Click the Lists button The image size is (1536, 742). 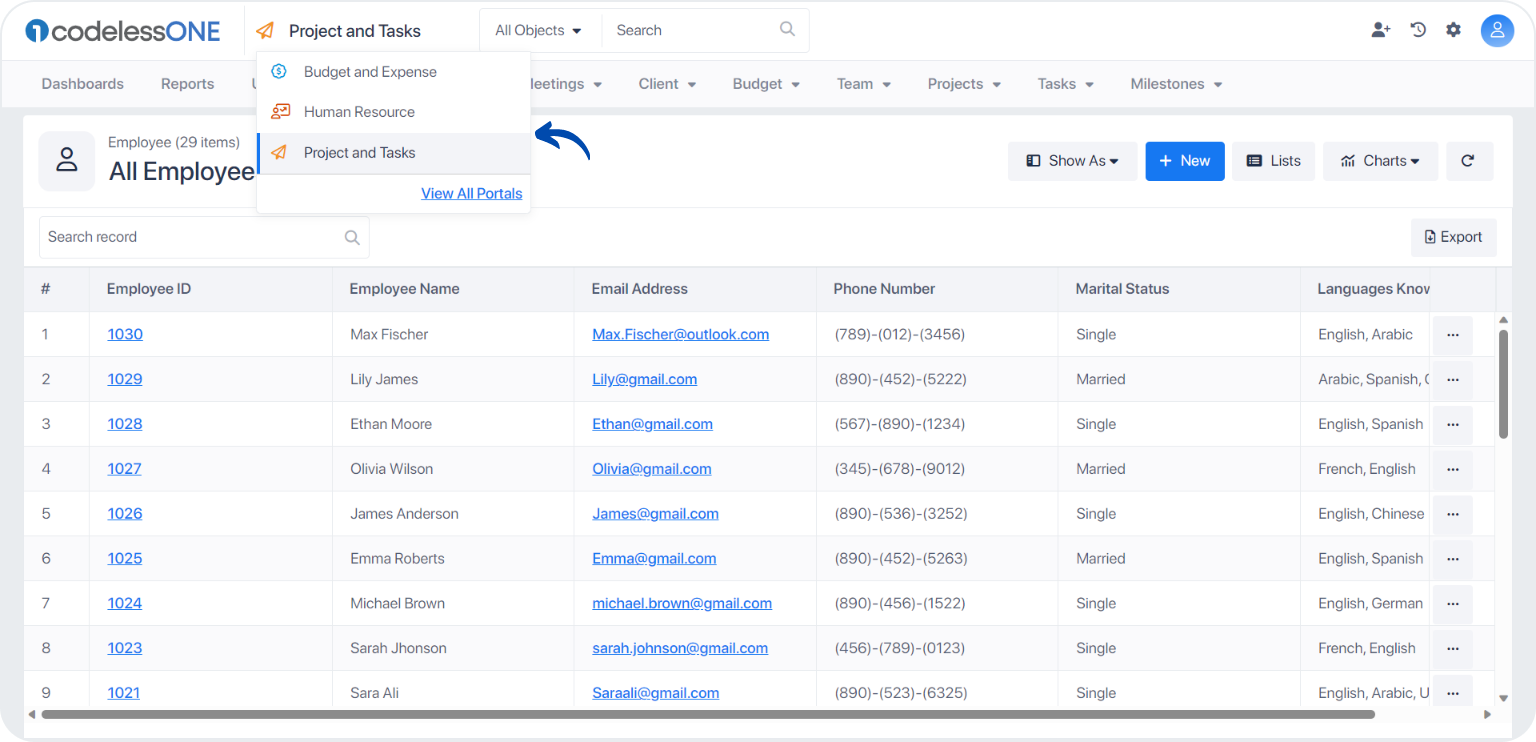tap(1274, 161)
